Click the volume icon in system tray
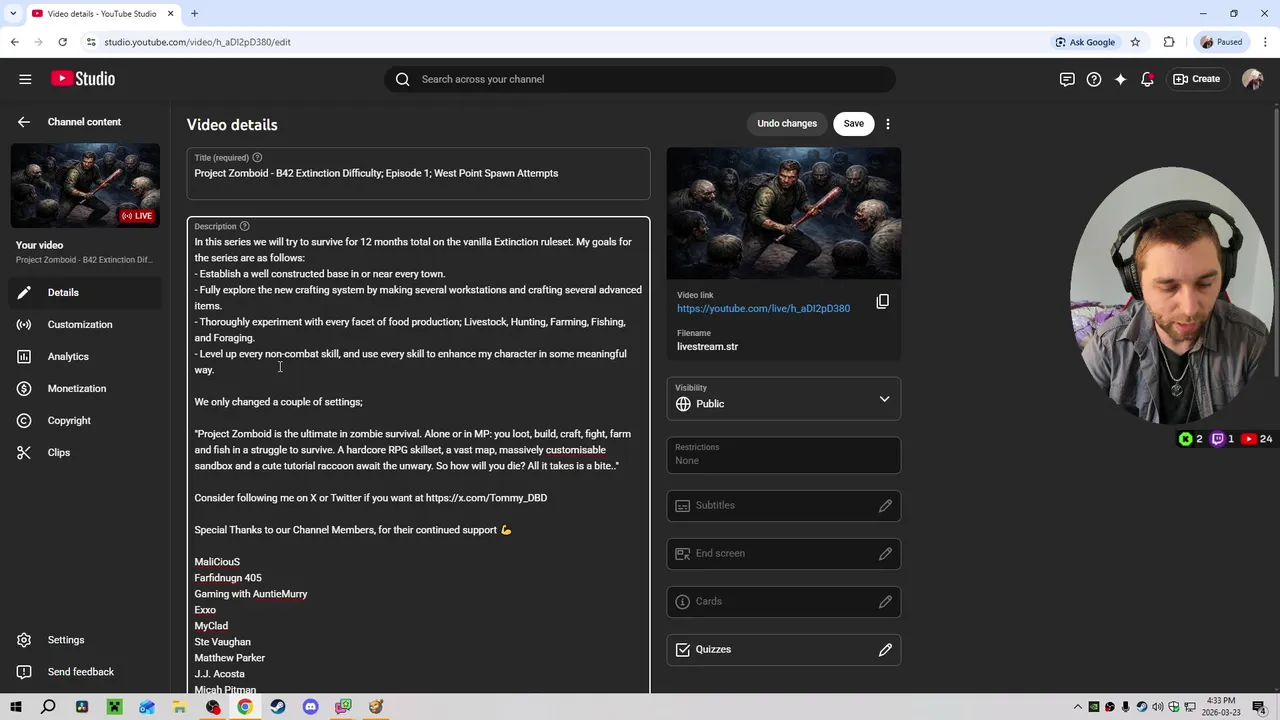This screenshot has width=1280, height=720. 1158,707
